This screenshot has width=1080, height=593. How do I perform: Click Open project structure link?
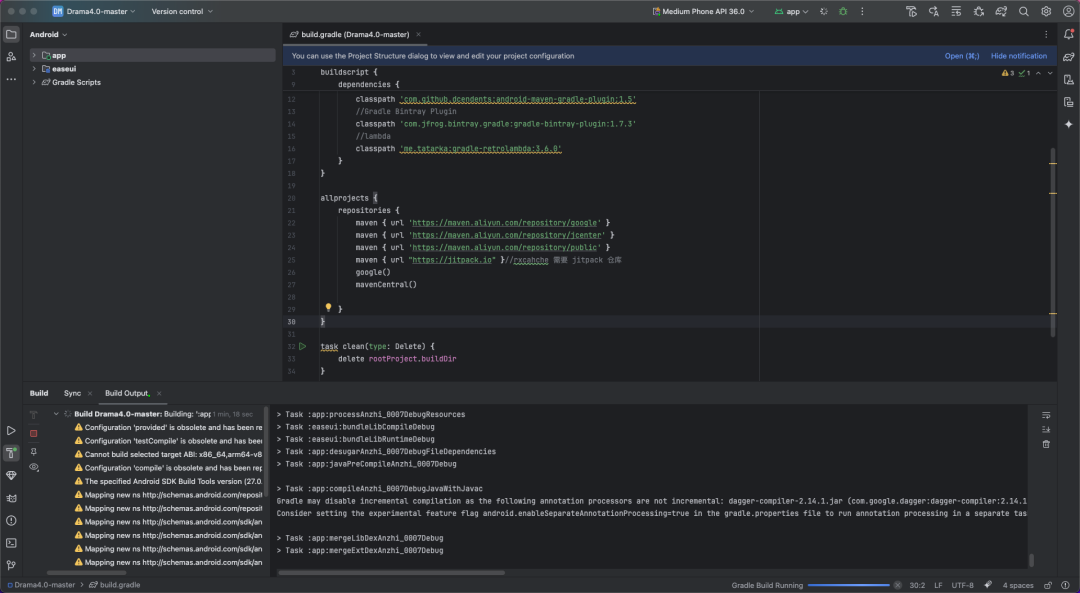click(961, 56)
